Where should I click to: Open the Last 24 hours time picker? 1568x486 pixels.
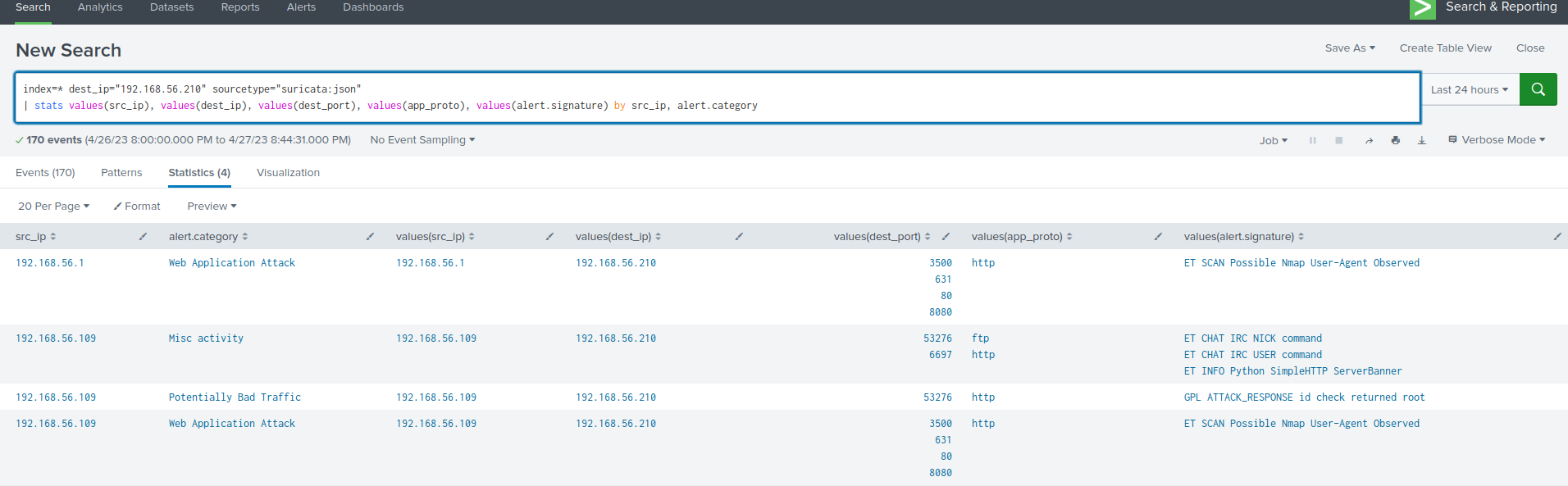(x=1469, y=90)
